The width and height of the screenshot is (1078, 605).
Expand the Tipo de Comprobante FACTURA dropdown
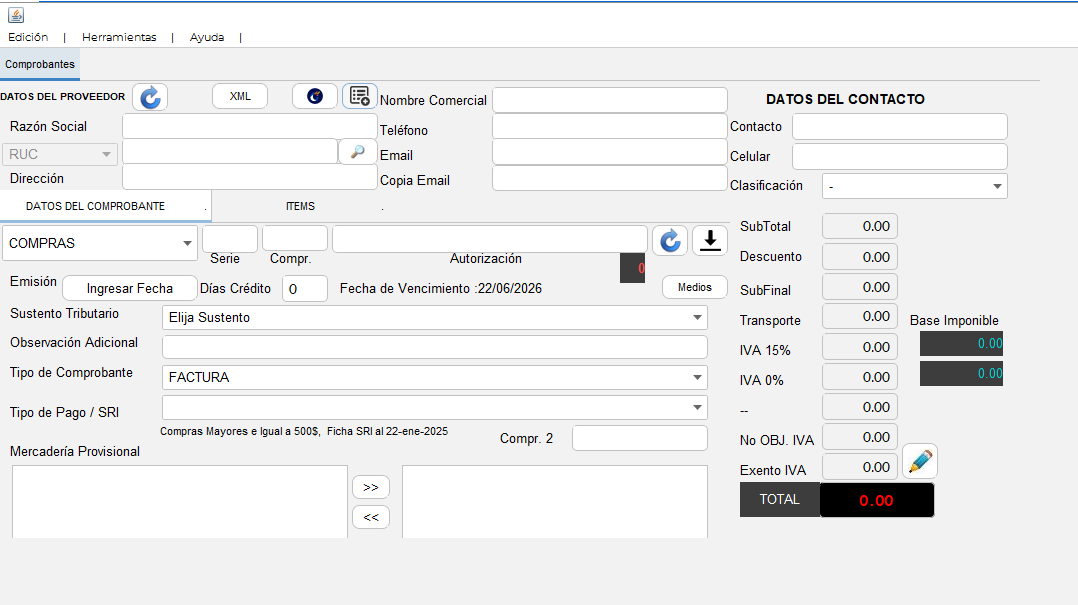pos(434,377)
